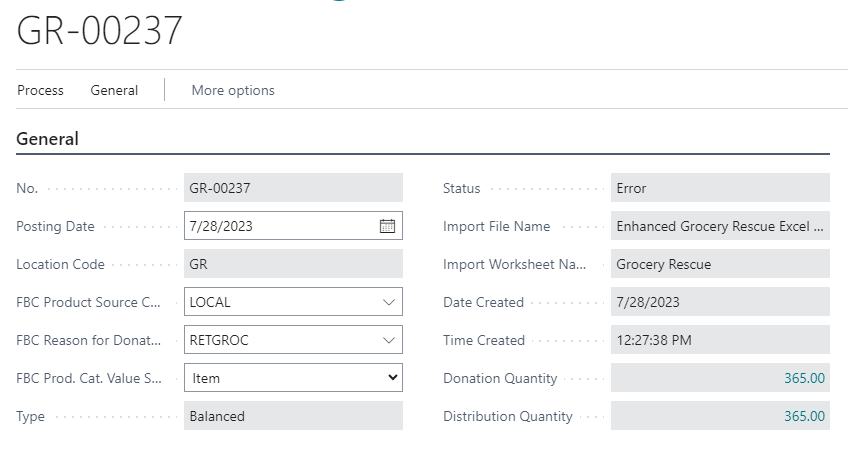Expand the FBC Reason for Donation dropdown

(x=388, y=340)
